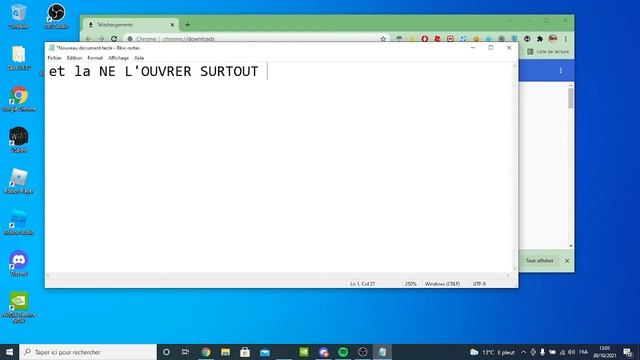Open the weather widget showing 13°C

(492, 352)
